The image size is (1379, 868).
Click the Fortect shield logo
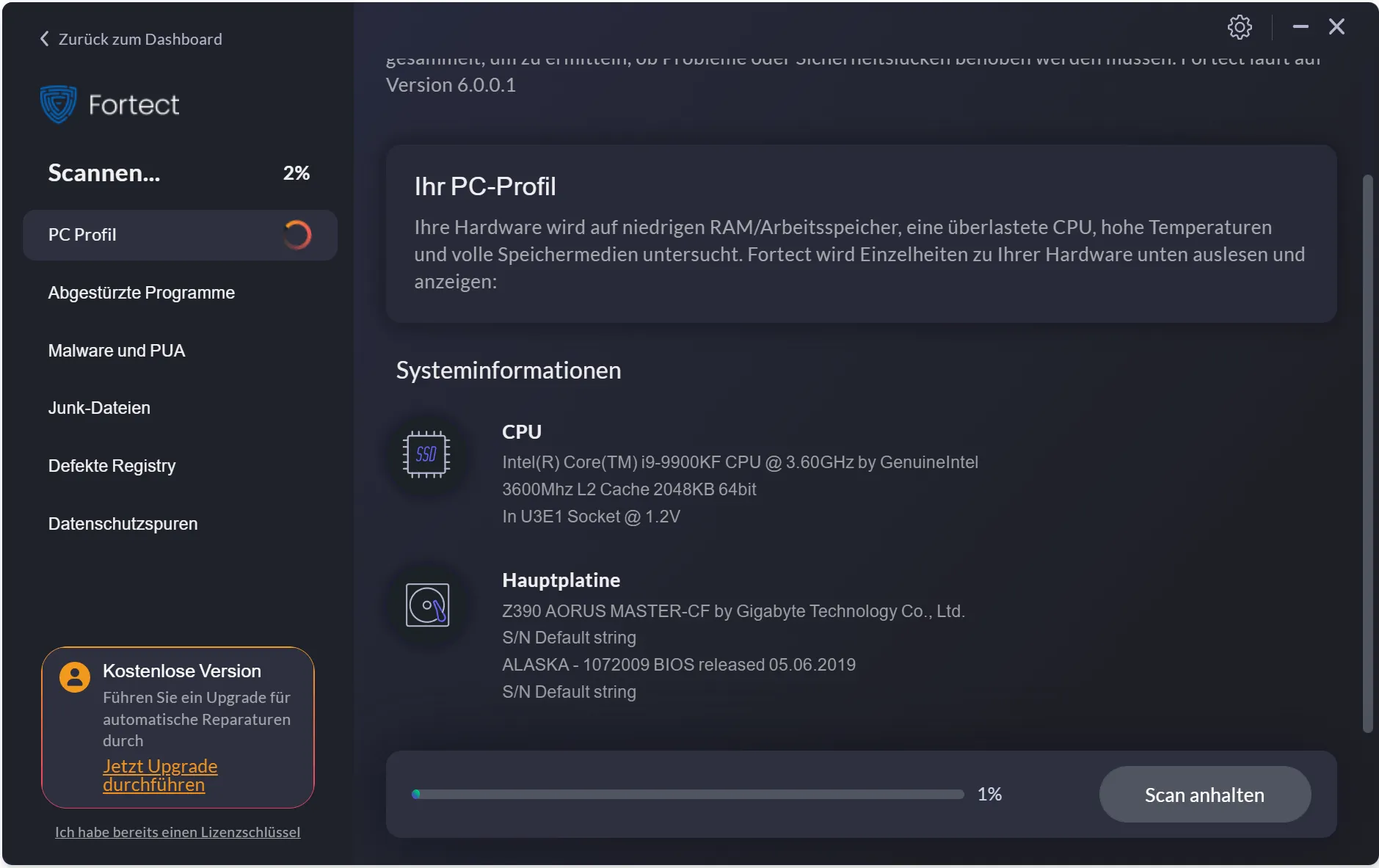[58, 104]
